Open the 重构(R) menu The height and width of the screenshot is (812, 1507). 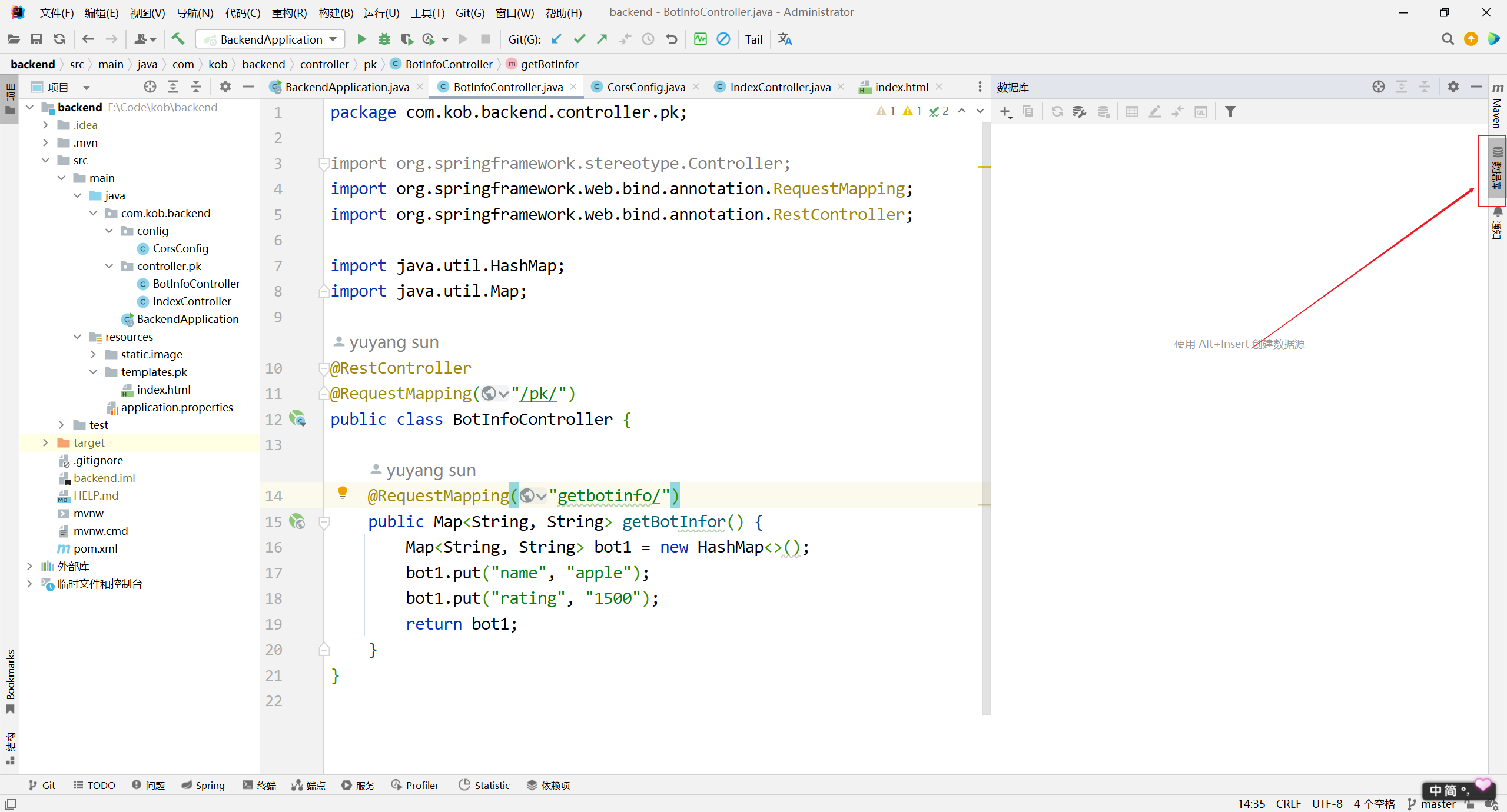click(x=288, y=12)
